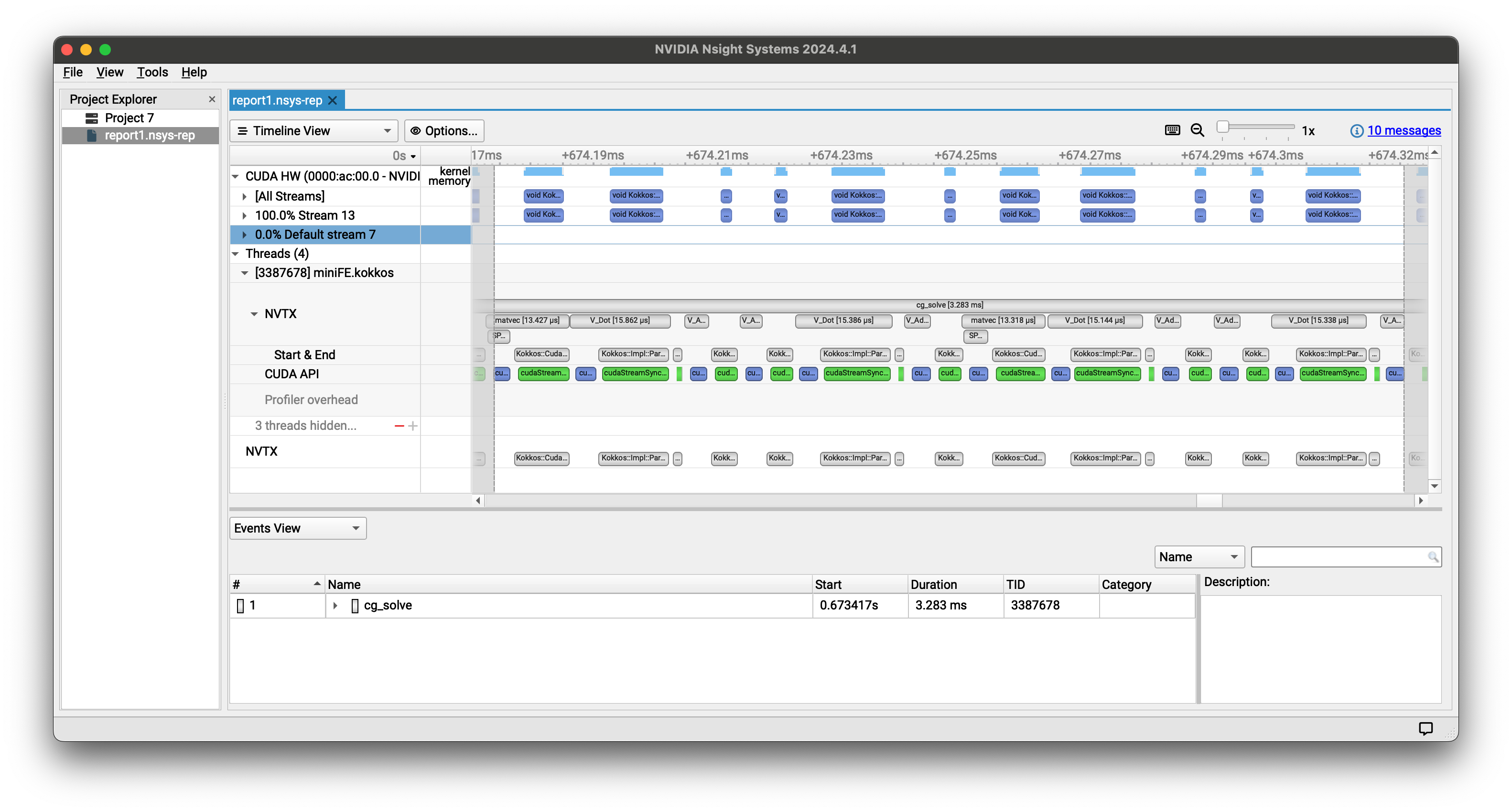This screenshot has width=1512, height=812.
Task: Click the Start column header
Action: (x=860, y=584)
